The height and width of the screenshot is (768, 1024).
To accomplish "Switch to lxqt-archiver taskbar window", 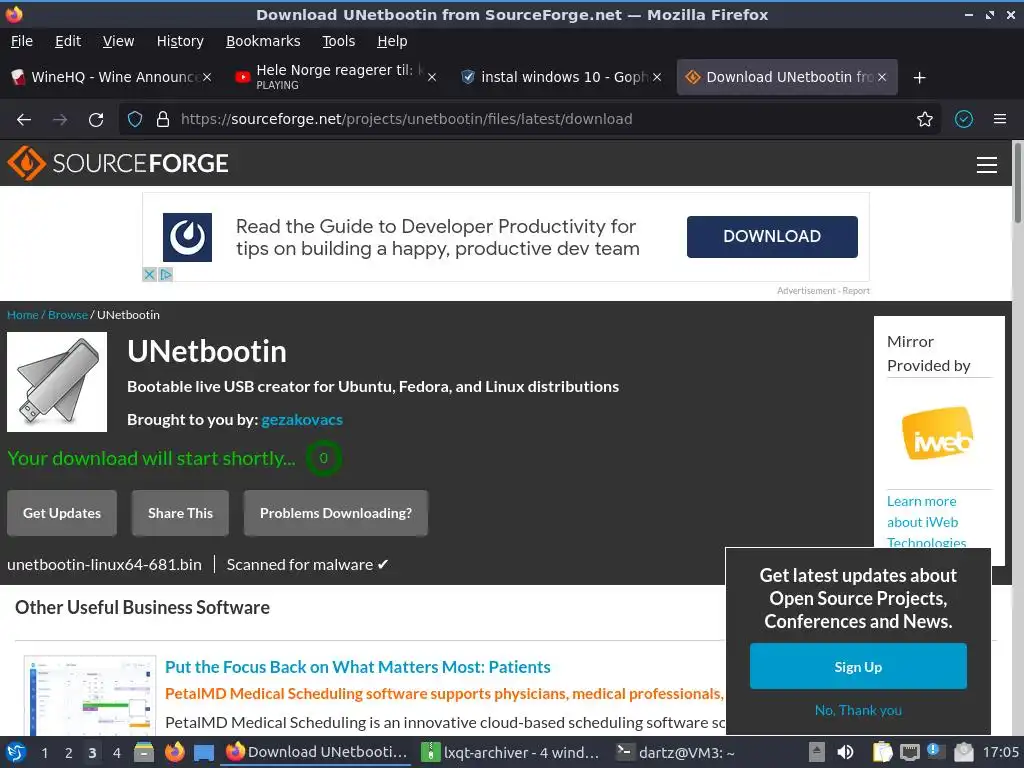I will click(511, 752).
